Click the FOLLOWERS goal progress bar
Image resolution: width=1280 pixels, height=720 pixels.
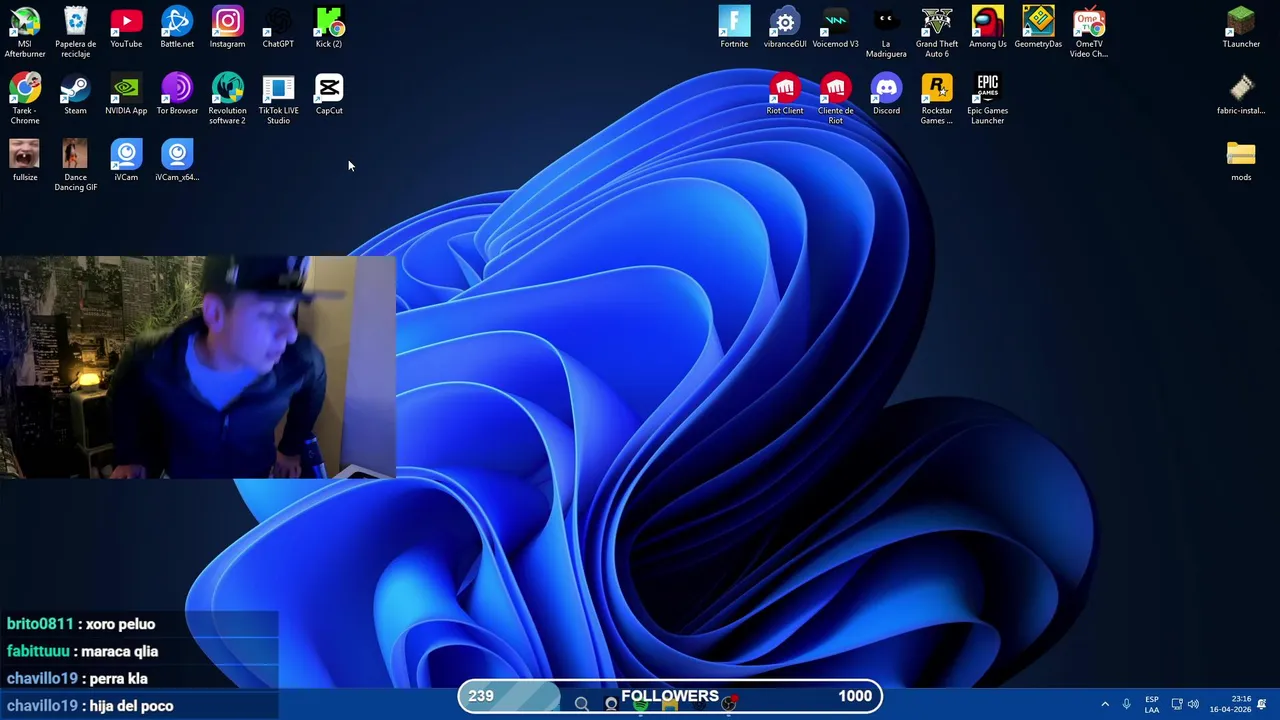click(670, 696)
